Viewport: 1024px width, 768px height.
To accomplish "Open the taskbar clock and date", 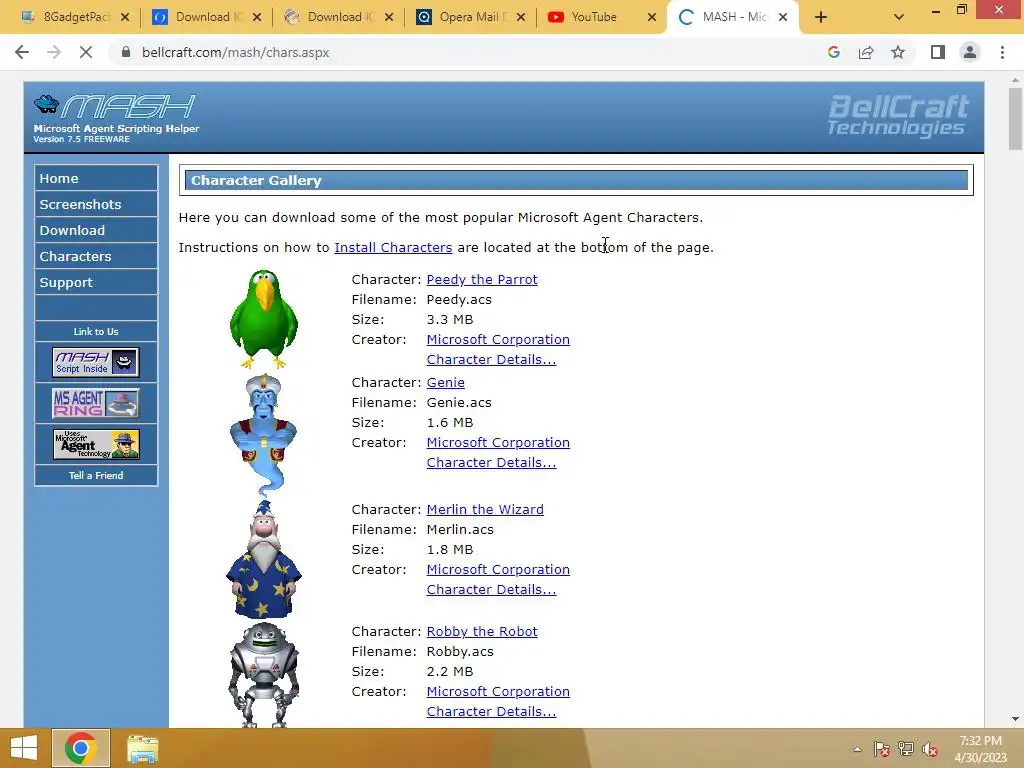I will (980, 749).
